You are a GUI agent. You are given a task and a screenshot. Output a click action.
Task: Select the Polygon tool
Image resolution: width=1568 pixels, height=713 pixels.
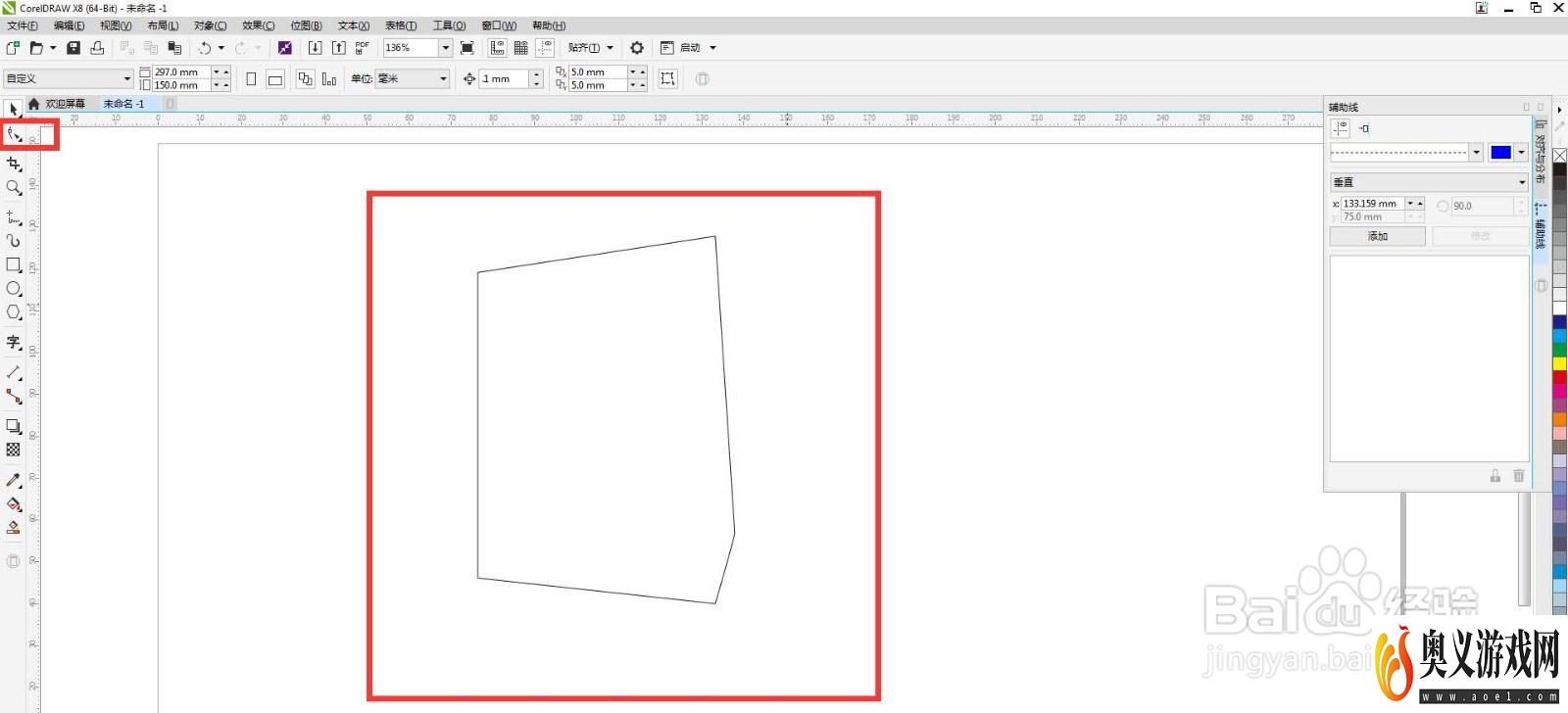coord(14,311)
